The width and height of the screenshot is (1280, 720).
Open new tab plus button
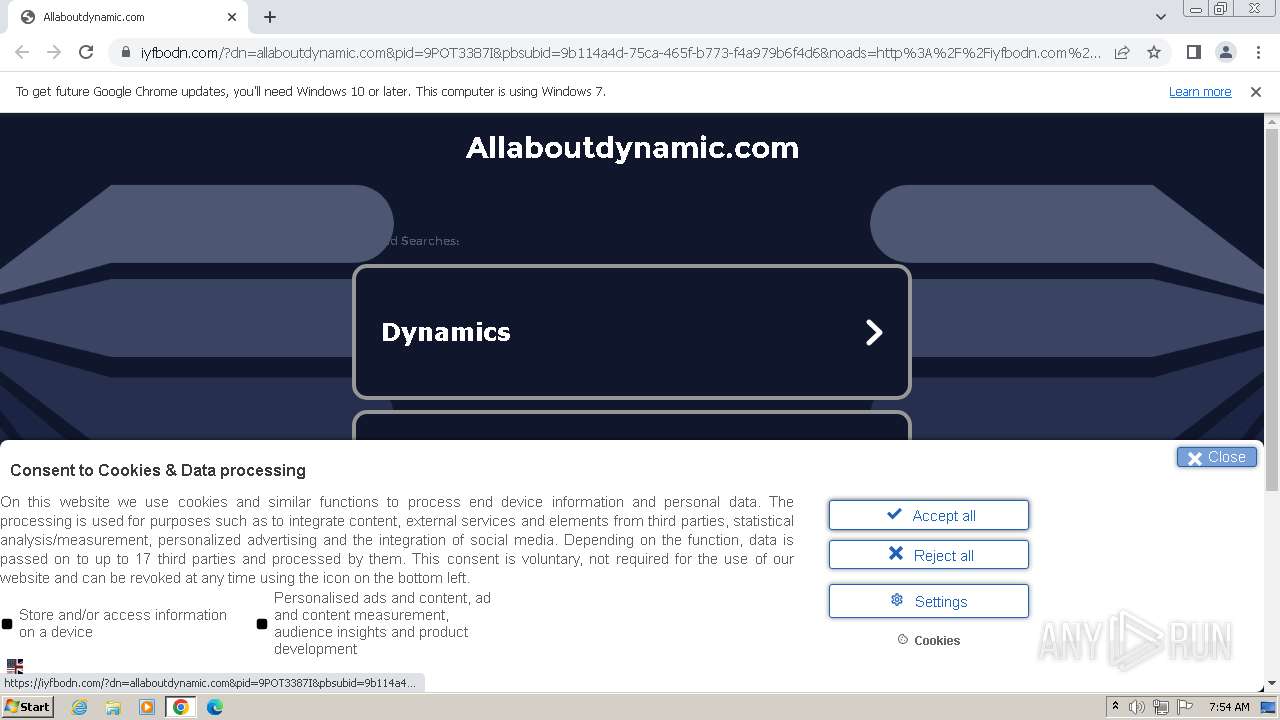tap(270, 17)
